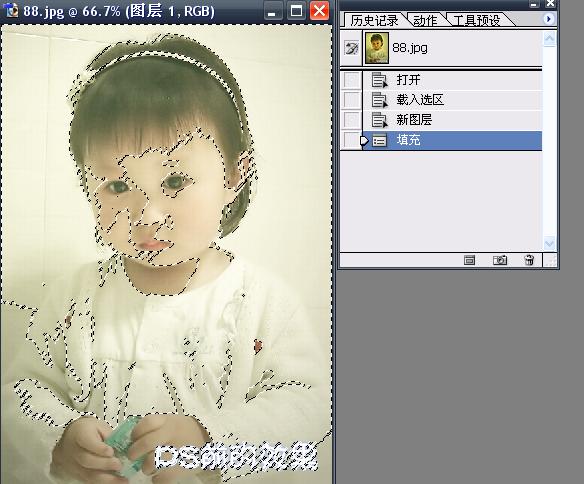Open the history panel flyout menu arrow

(x=548, y=19)
